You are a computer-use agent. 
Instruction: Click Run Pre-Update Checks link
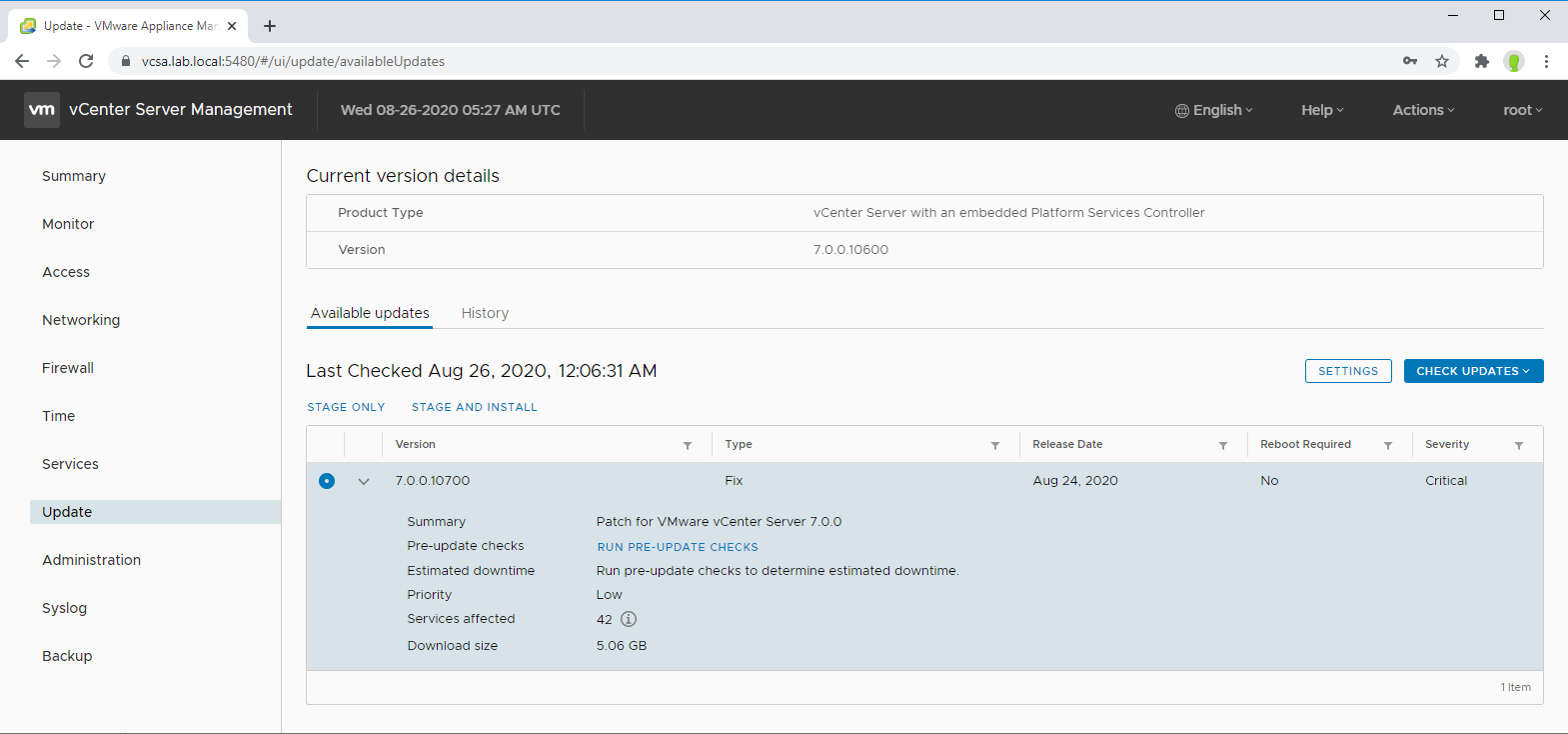point(678,547)
